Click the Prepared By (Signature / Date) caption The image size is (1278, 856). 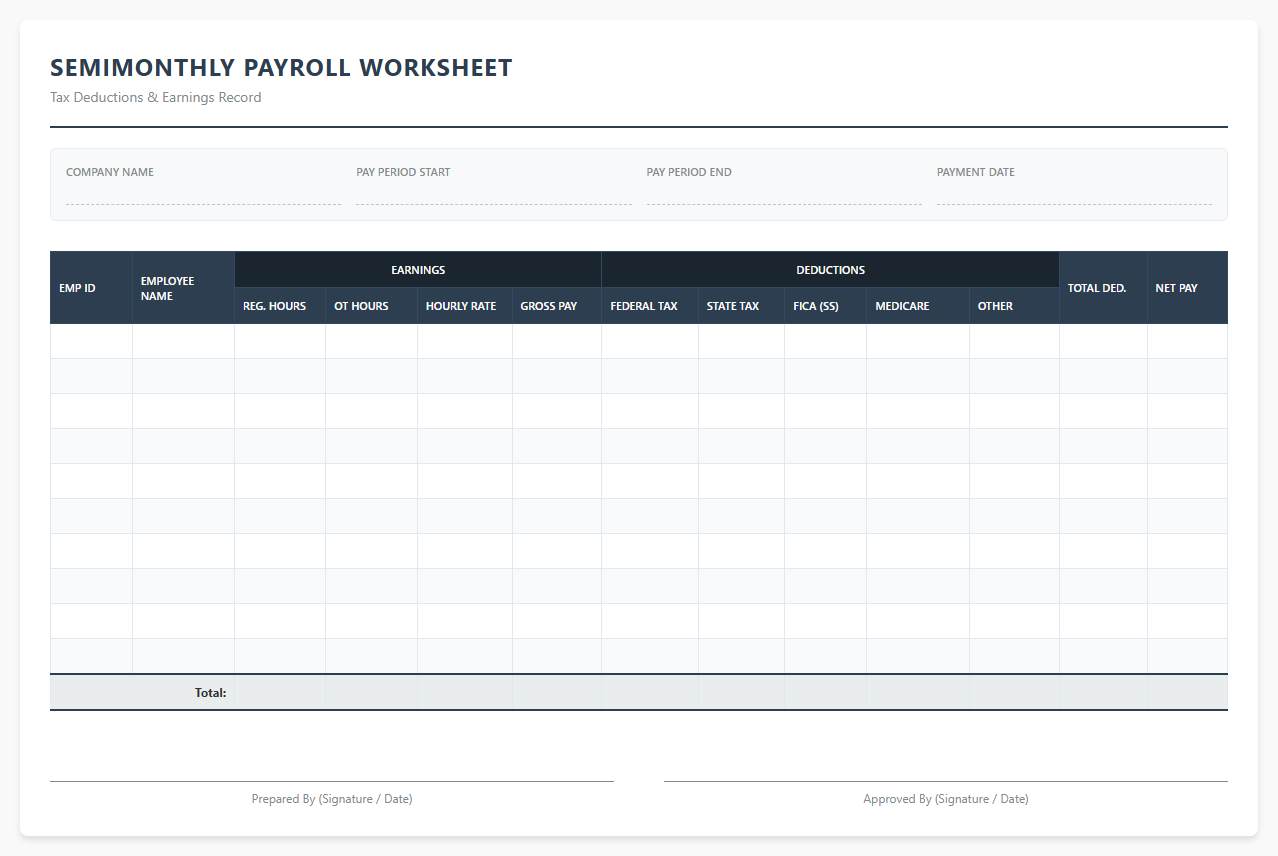click(332, 799)
